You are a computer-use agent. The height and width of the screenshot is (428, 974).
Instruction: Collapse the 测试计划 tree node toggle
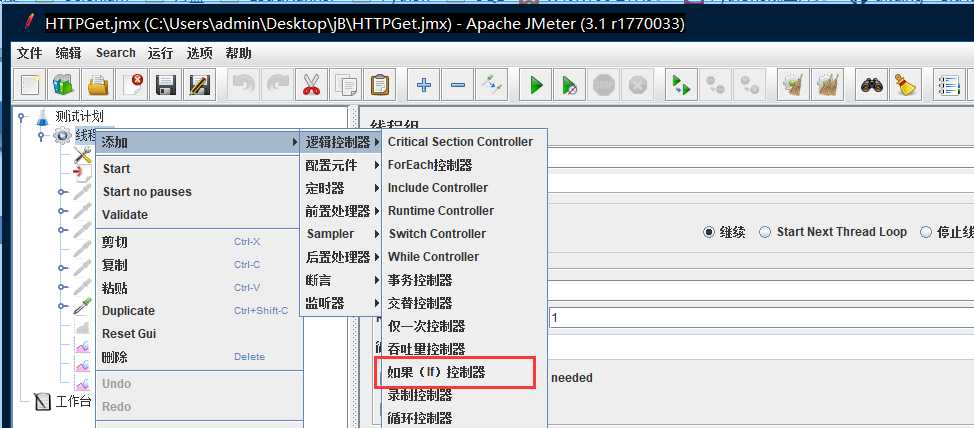[22, 116]
